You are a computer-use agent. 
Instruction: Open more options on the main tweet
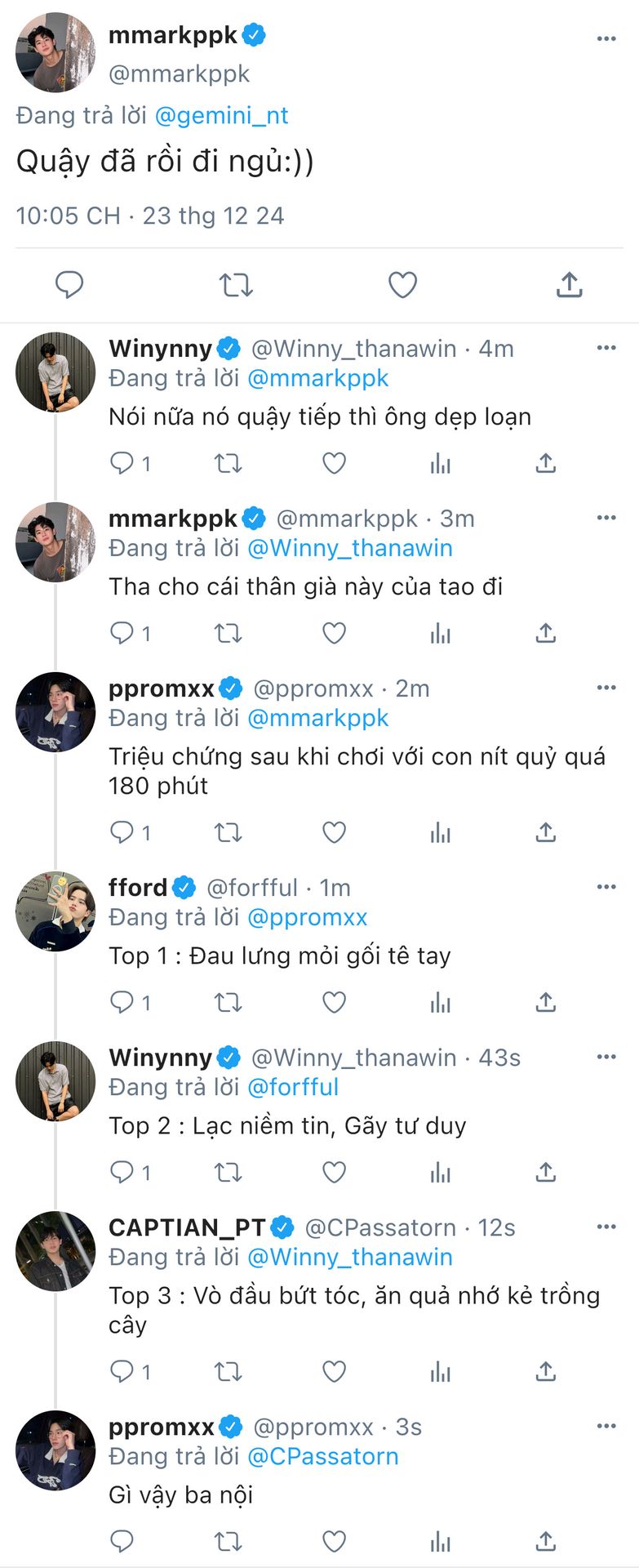pyautogui.click(x=606, y=38)
